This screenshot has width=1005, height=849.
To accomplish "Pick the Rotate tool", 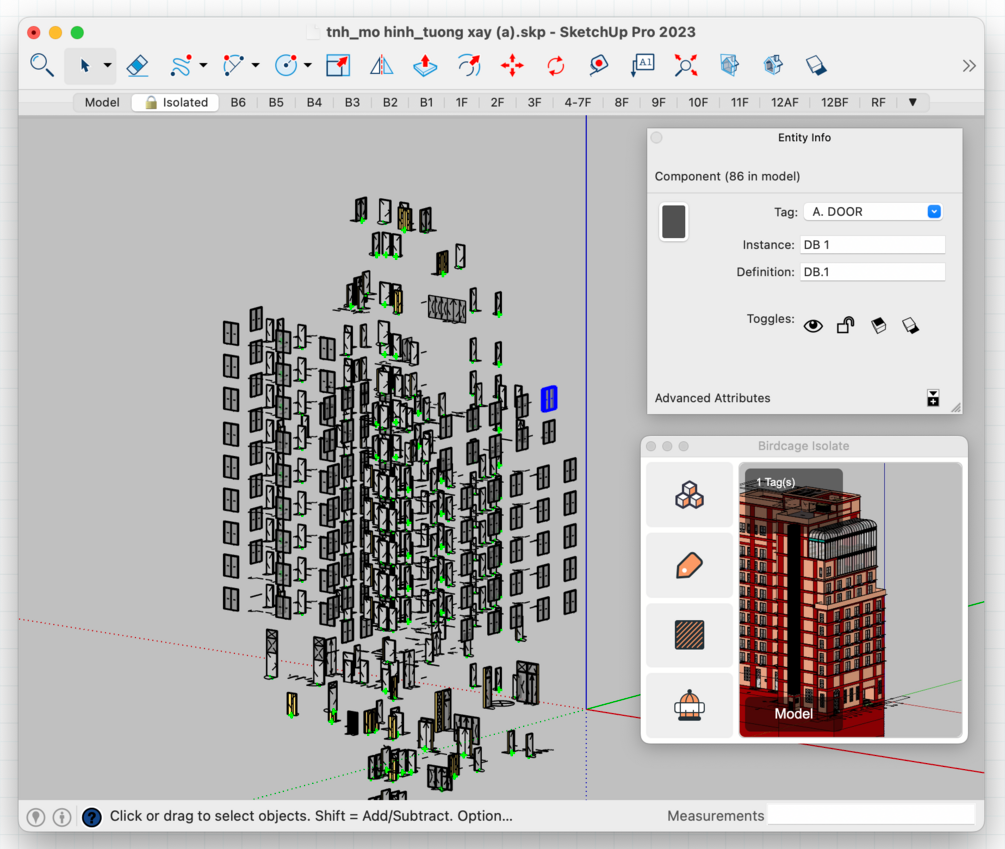I will tap(555, 66).
